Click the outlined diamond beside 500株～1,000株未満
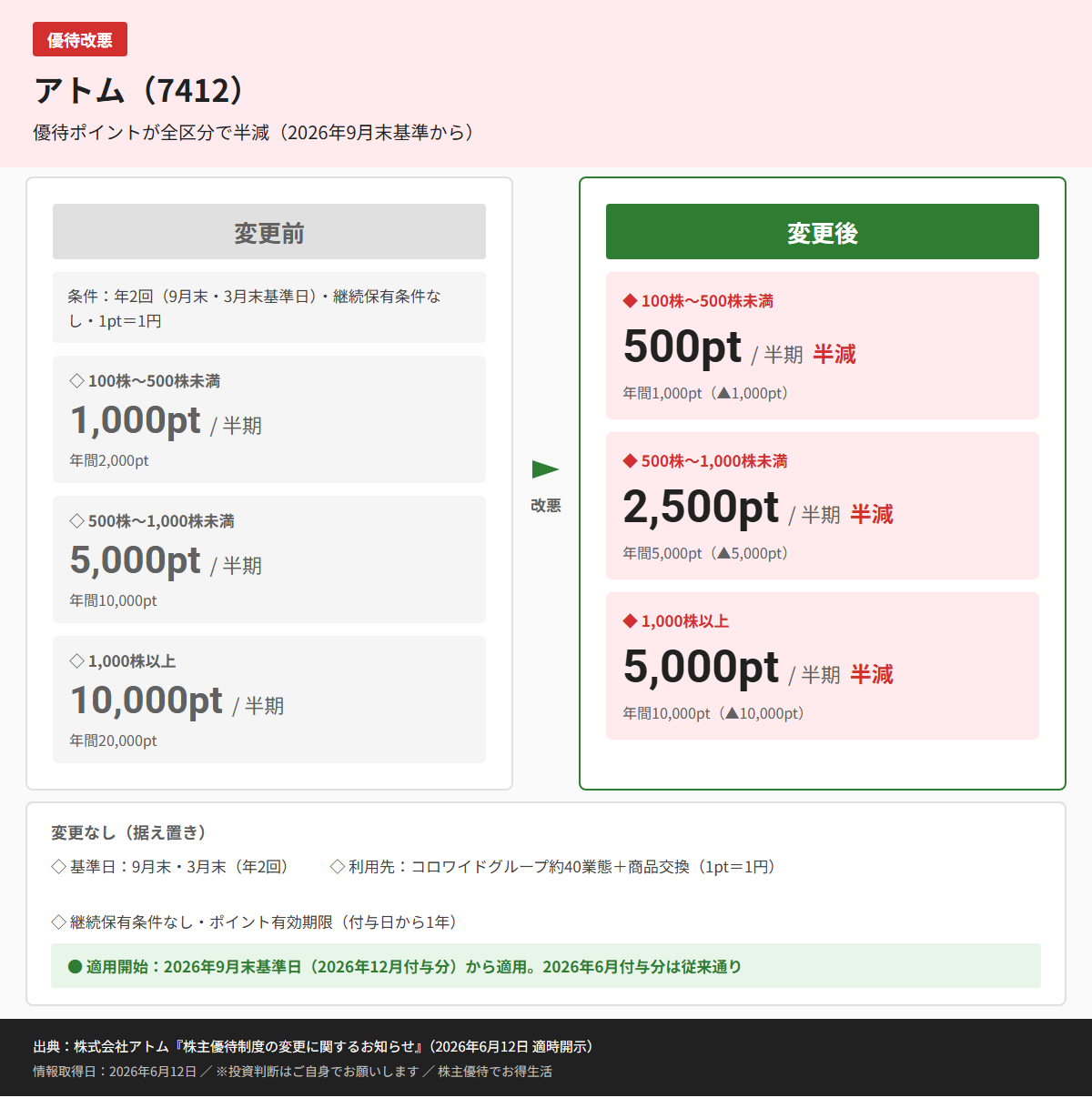Image resolution: width=1092 pixels, height=1118 pixels. [77, 521]
